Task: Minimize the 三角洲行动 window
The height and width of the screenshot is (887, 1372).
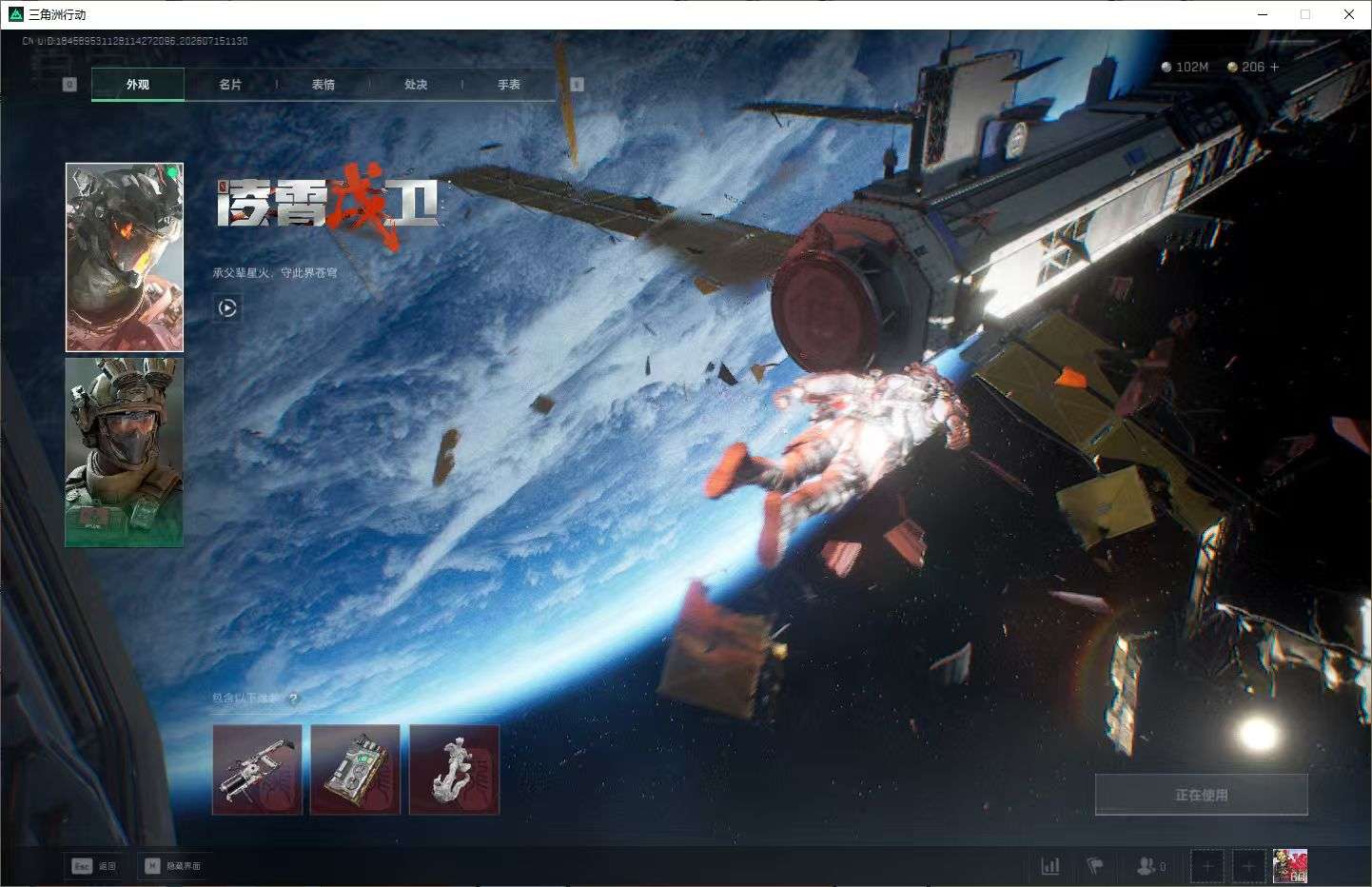Action: click(x=1263, y=14)
